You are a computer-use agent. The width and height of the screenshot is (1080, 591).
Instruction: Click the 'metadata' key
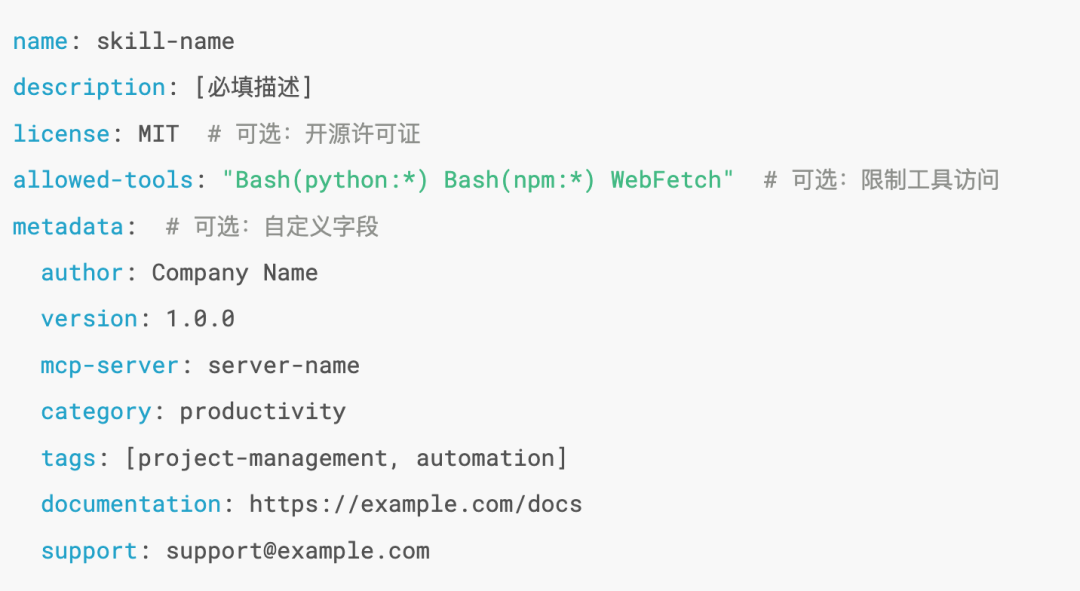68,227
